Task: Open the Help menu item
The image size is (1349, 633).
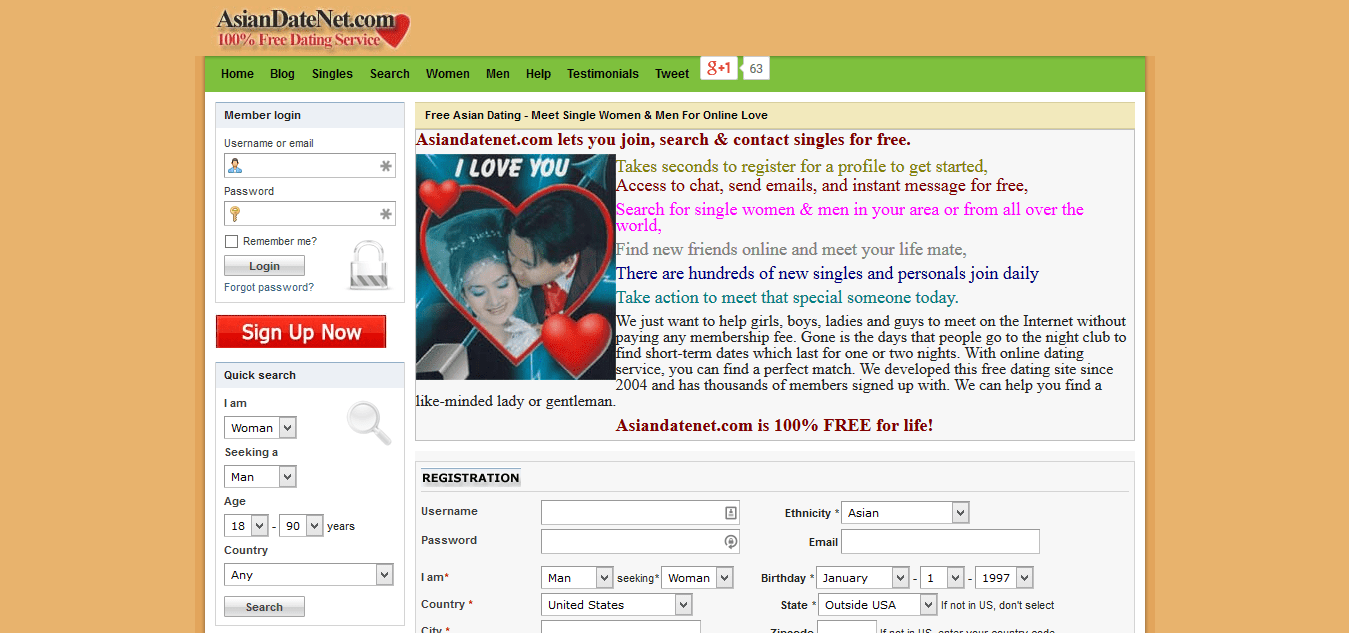Action: (x=538, y=74)
